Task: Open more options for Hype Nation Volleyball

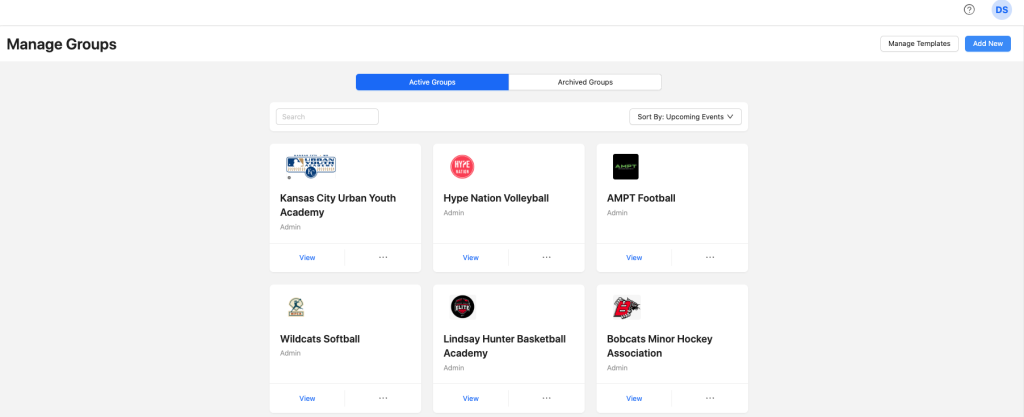Action: click(546, 257)
